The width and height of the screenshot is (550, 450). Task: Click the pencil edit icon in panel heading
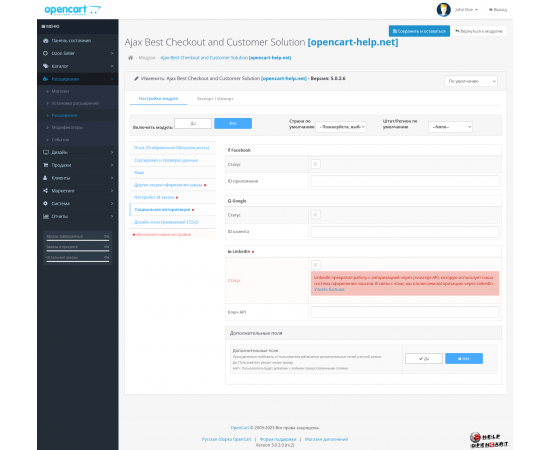[x=136, y=78]
